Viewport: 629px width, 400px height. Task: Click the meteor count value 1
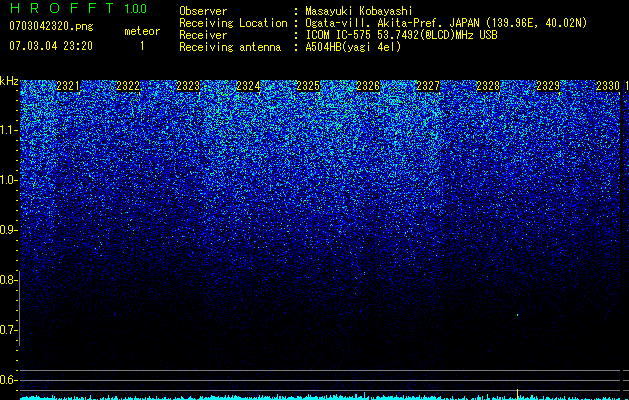(142, 46)
